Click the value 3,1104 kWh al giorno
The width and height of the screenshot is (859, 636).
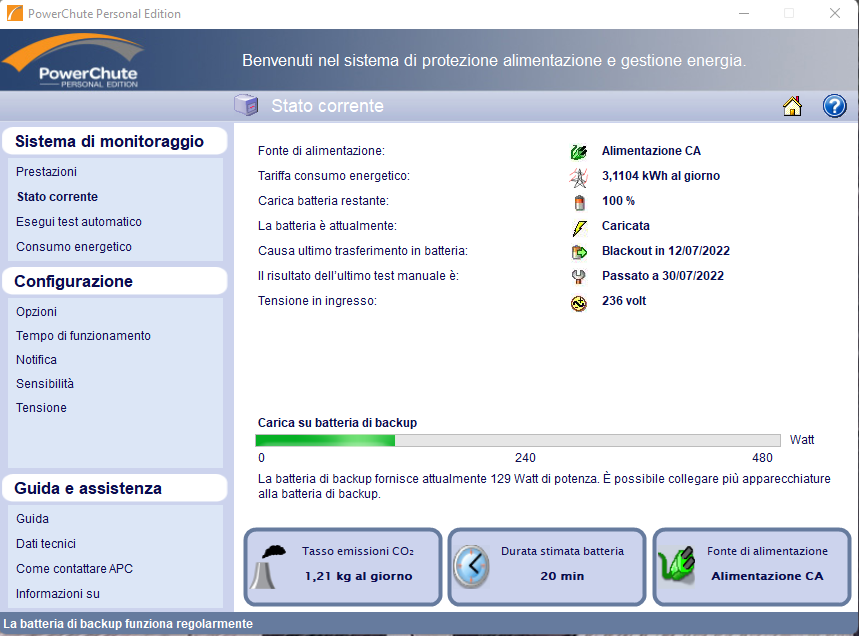tap(661, 176)
